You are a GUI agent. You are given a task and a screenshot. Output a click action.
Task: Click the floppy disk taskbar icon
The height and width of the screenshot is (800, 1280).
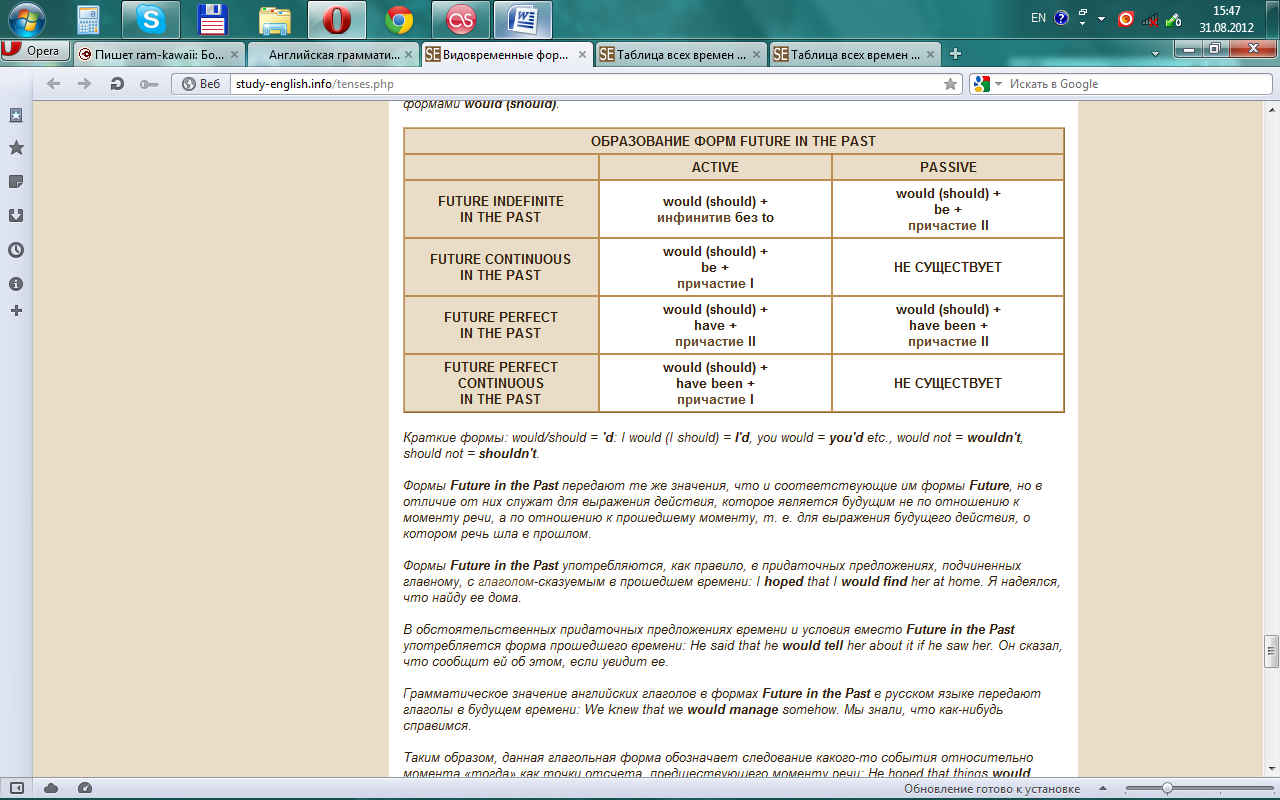pyautogui.click(x=213, y=19)
